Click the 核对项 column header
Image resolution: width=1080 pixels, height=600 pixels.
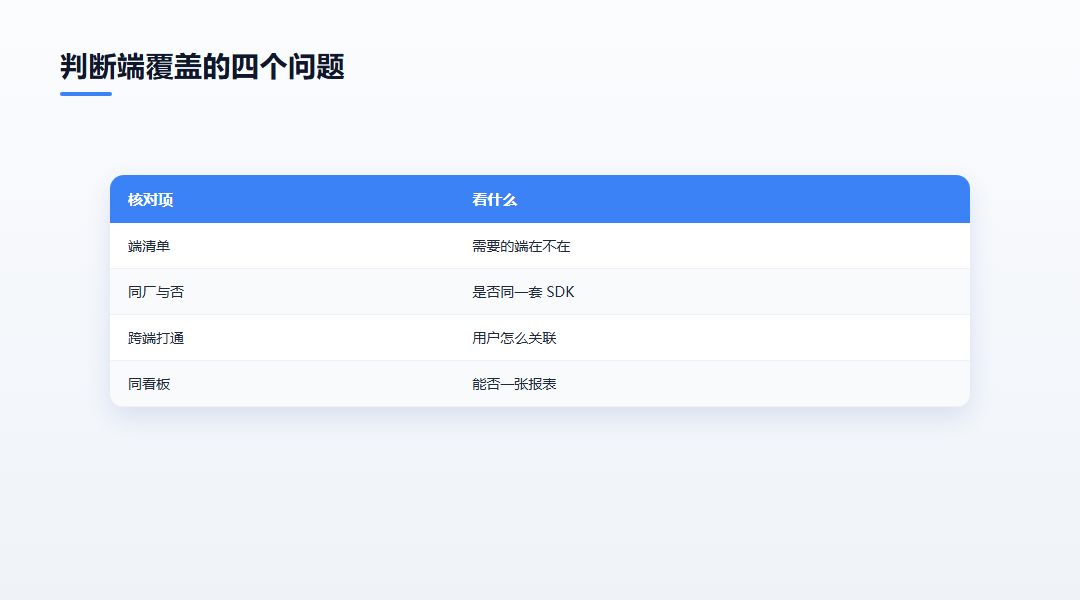click(x=282, y=200)
